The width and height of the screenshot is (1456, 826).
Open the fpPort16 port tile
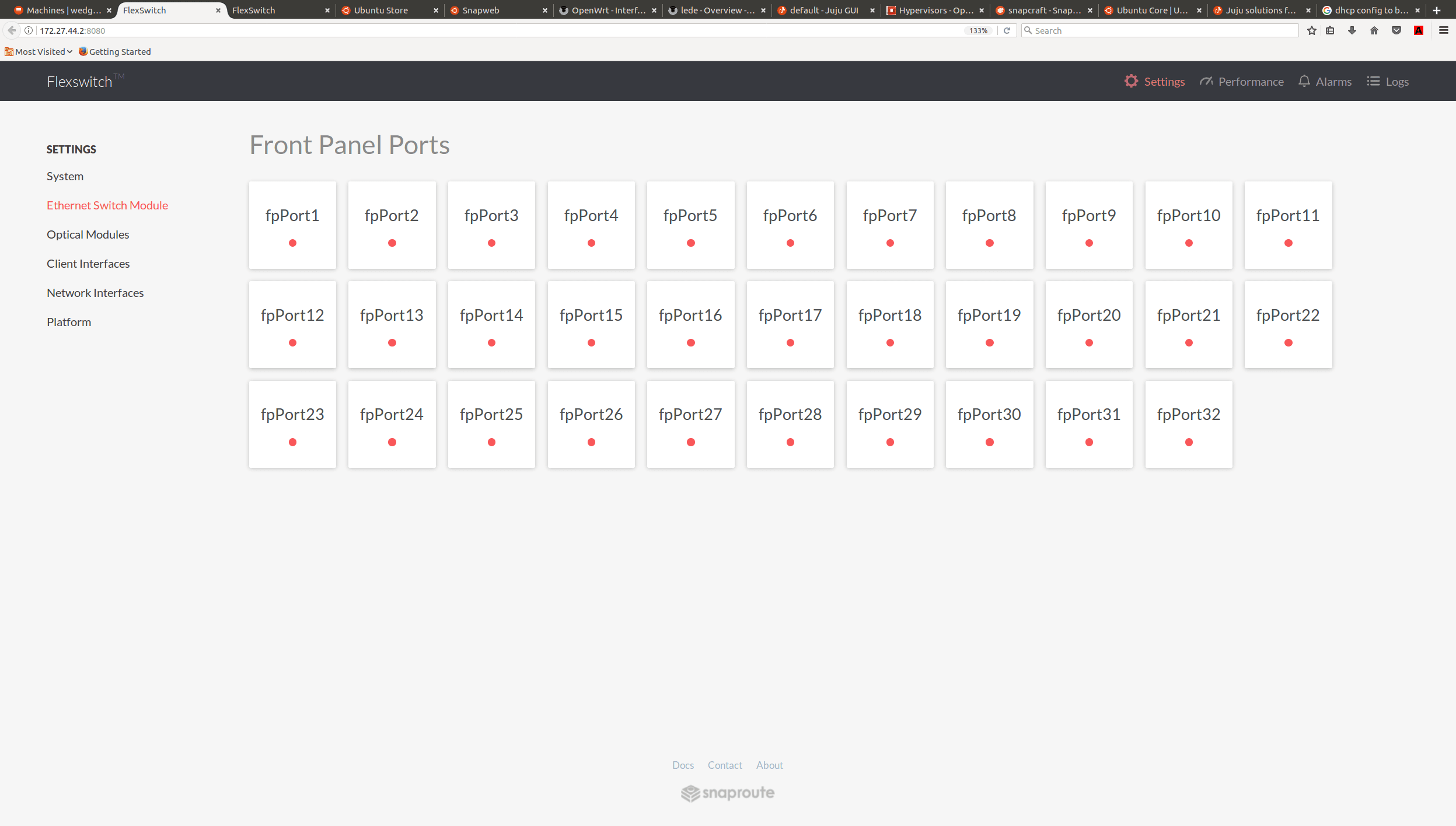(x=690, y=324)
